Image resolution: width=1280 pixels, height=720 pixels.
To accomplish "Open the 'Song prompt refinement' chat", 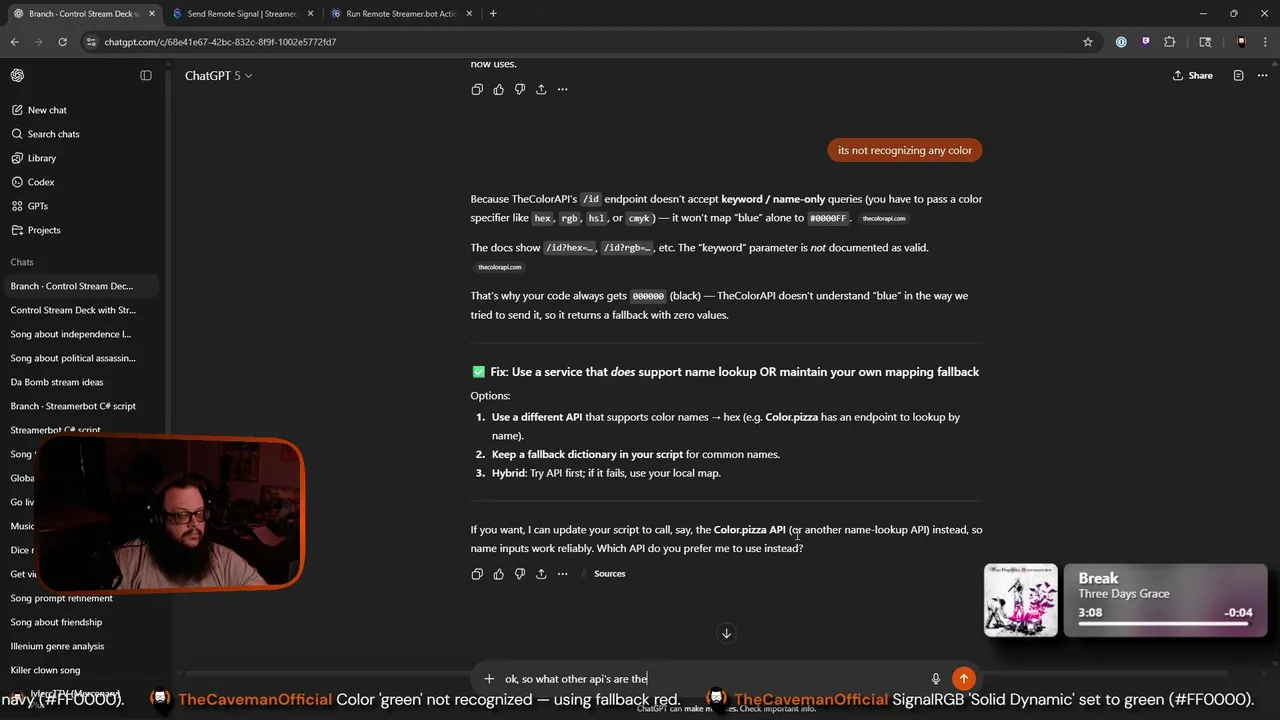I will click(82, 598).
